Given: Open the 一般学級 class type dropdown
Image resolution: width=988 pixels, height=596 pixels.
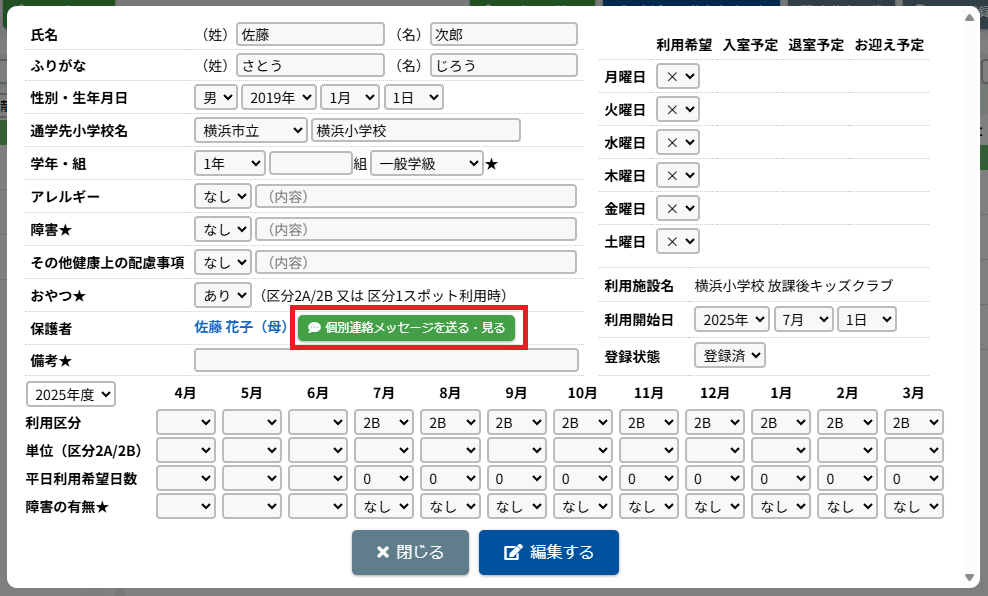Looking at the screenshot, I should click(426, 164).
